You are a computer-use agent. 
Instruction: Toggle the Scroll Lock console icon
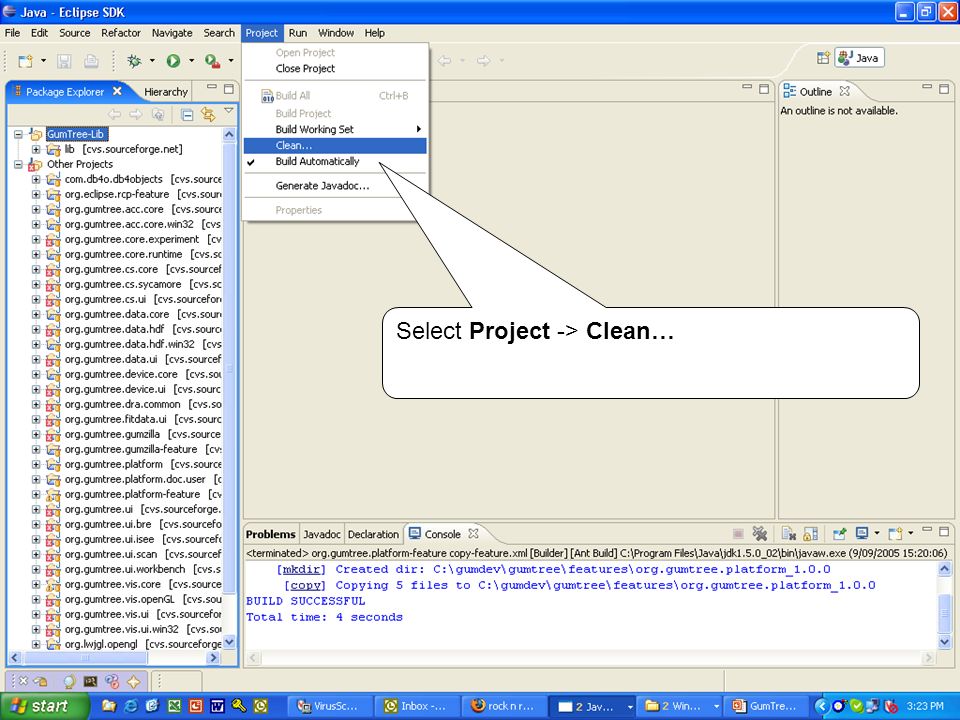click(810, 534)
